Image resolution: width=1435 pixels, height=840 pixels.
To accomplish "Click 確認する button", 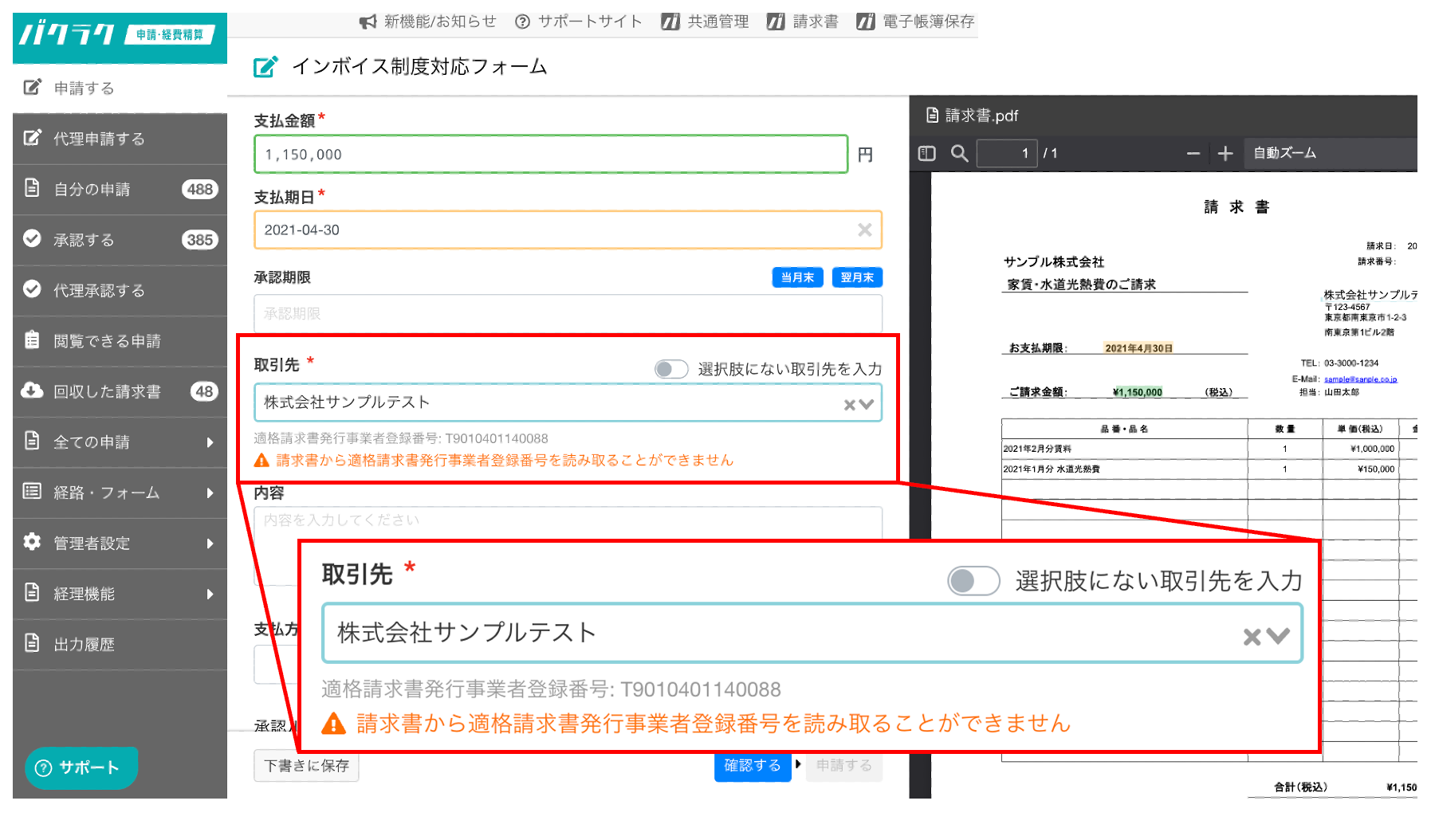I will [x=752, y=766].
